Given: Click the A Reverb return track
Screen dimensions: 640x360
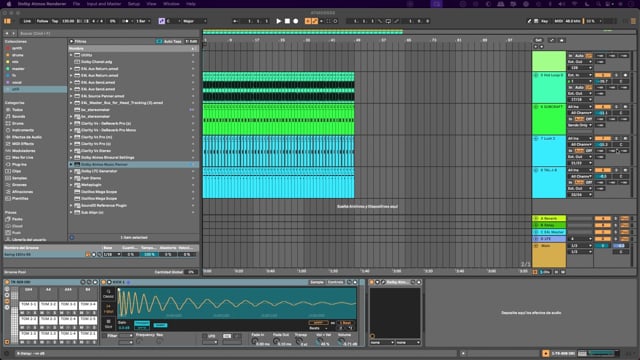Looking at the screenshot, I should click(549, 218).
